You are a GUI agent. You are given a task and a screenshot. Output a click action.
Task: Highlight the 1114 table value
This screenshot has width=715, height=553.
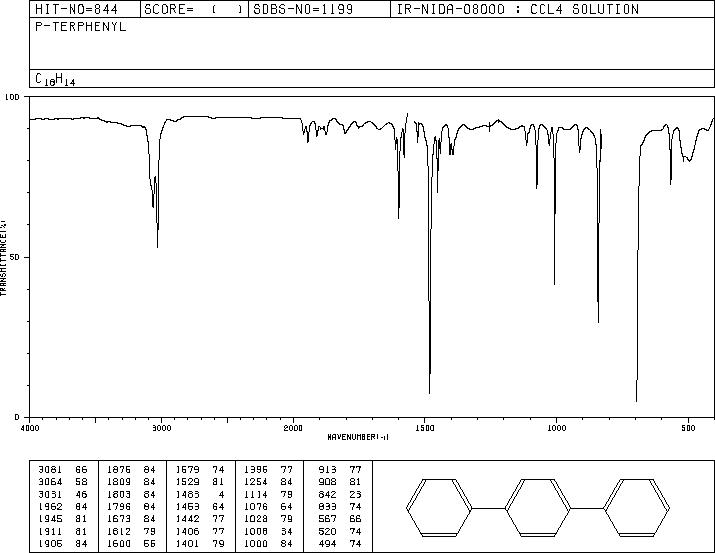(256, 494)
